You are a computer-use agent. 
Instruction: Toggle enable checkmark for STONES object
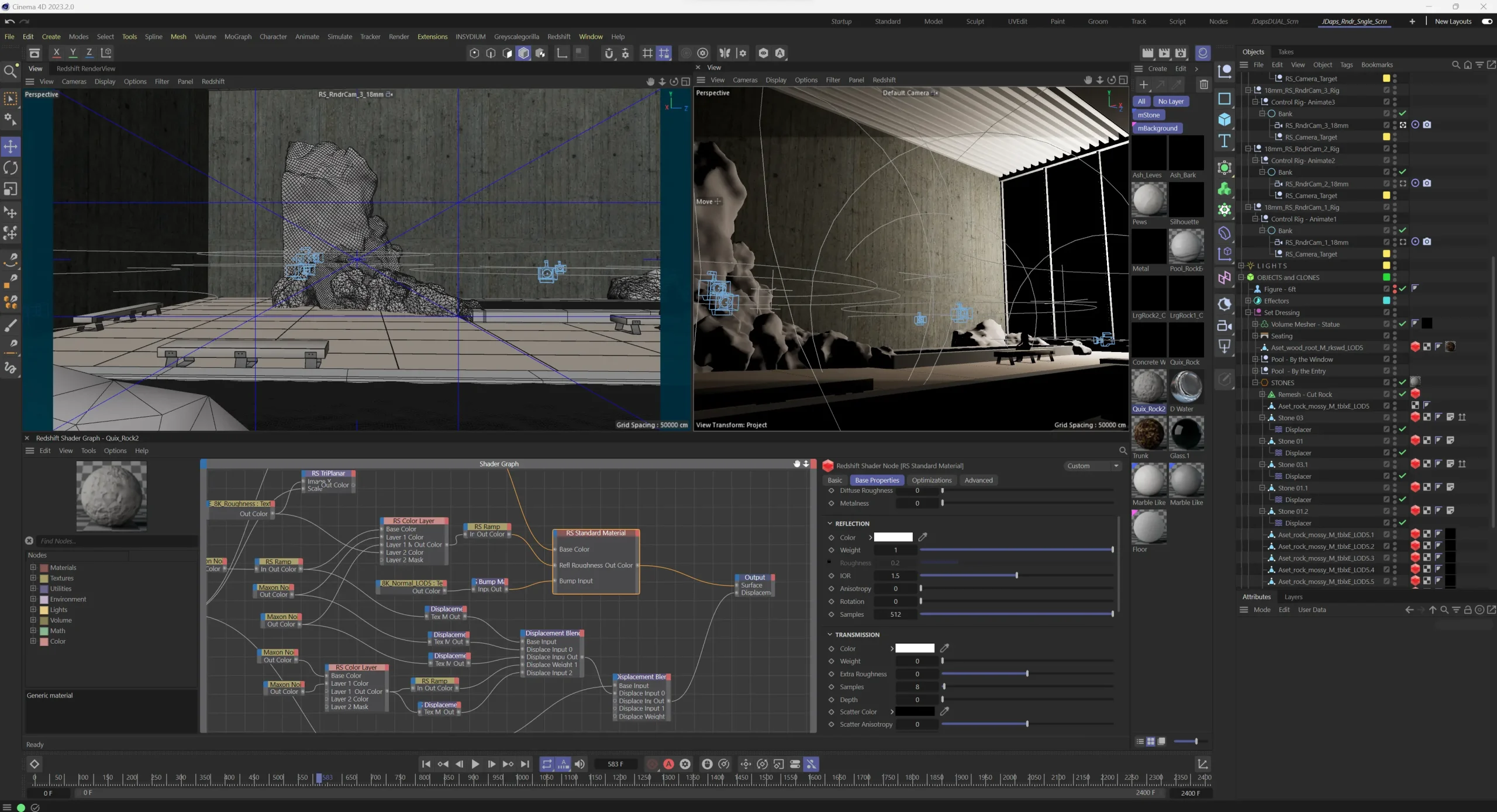(1402, 382)
